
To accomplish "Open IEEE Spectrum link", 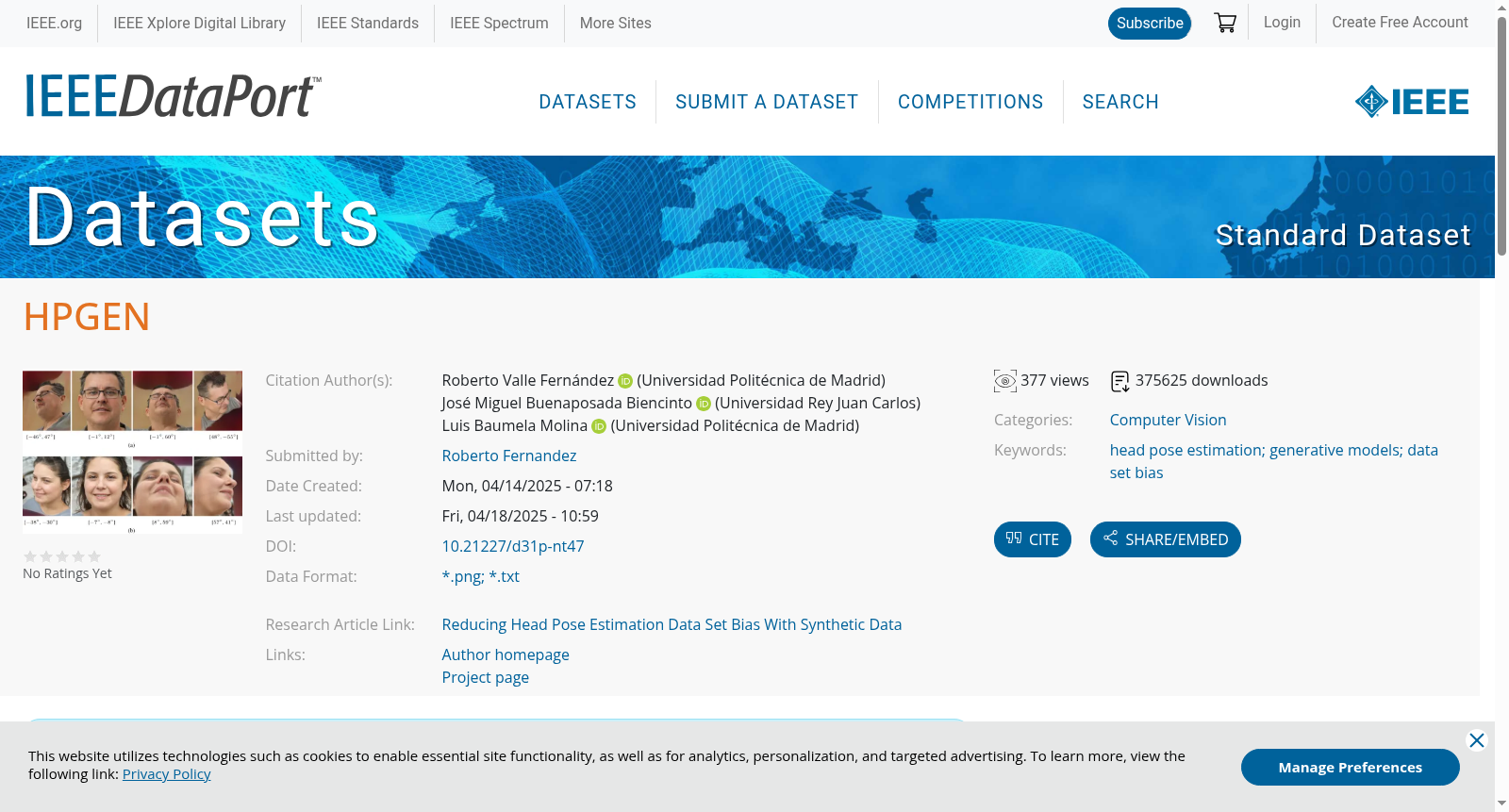I will point(499,23).
